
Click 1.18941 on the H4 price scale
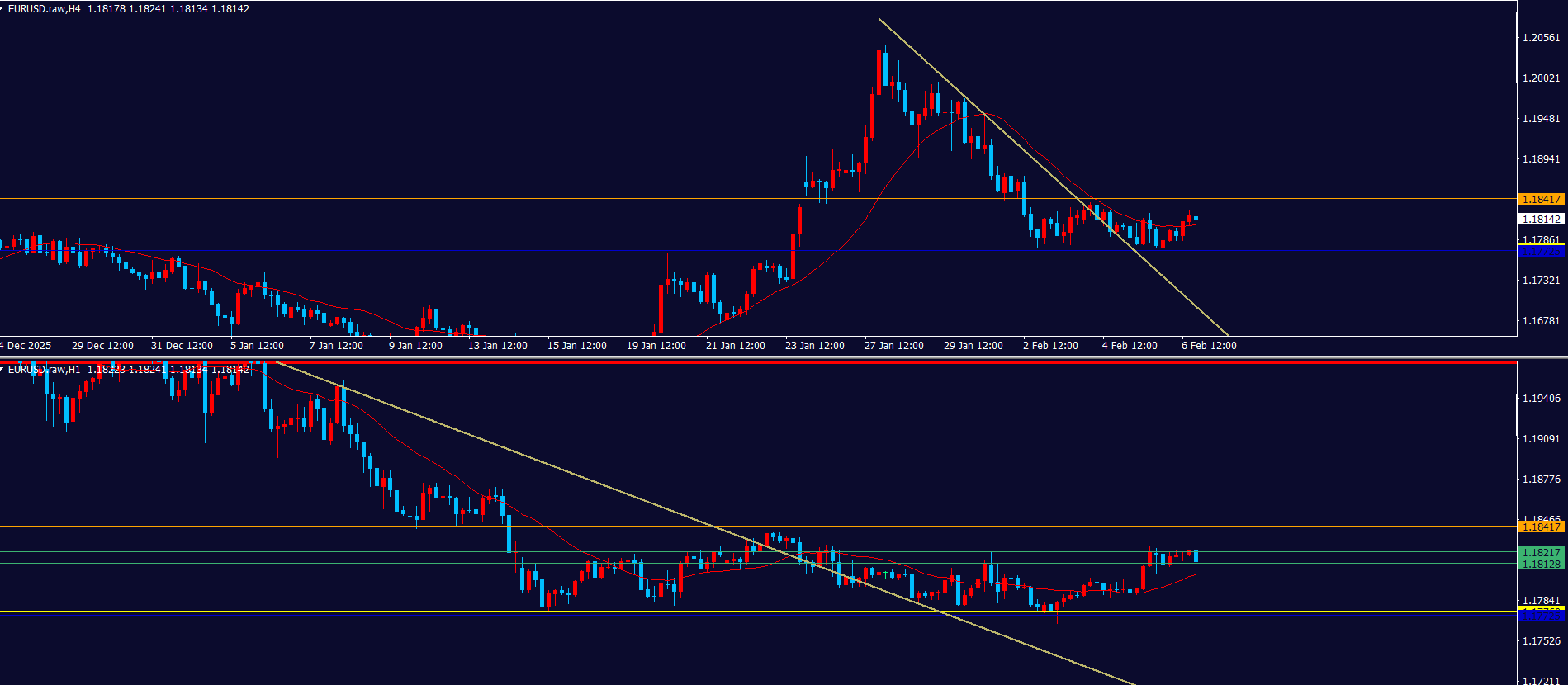tap(1541, 159)
